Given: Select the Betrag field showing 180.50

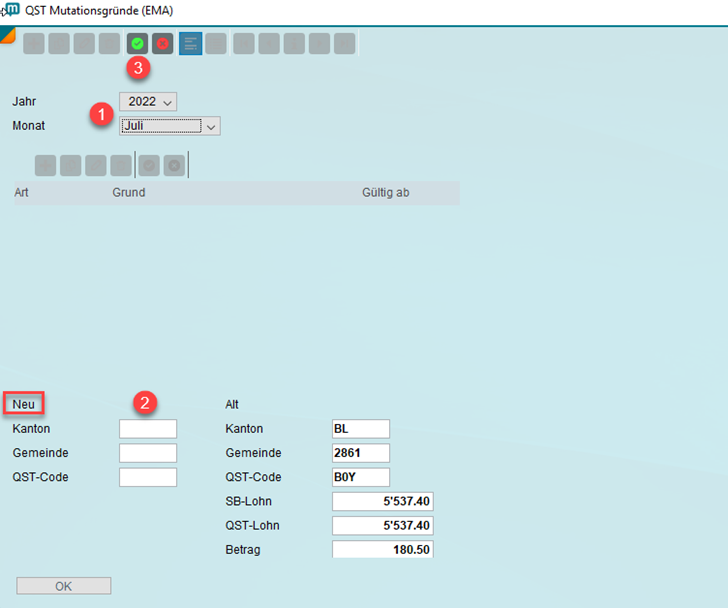Looking at the screenshot, I should 382,549.
